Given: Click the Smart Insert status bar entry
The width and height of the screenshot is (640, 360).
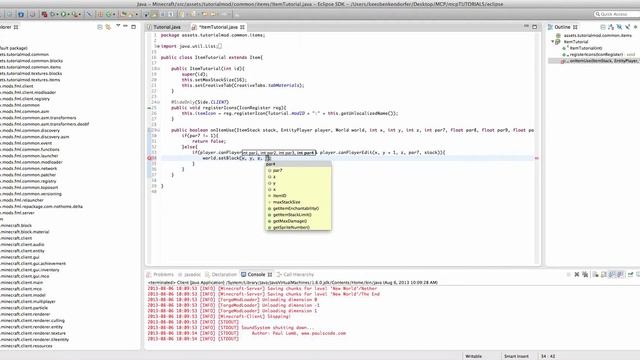Looking at the screenshot, I should tap(516, 356).
